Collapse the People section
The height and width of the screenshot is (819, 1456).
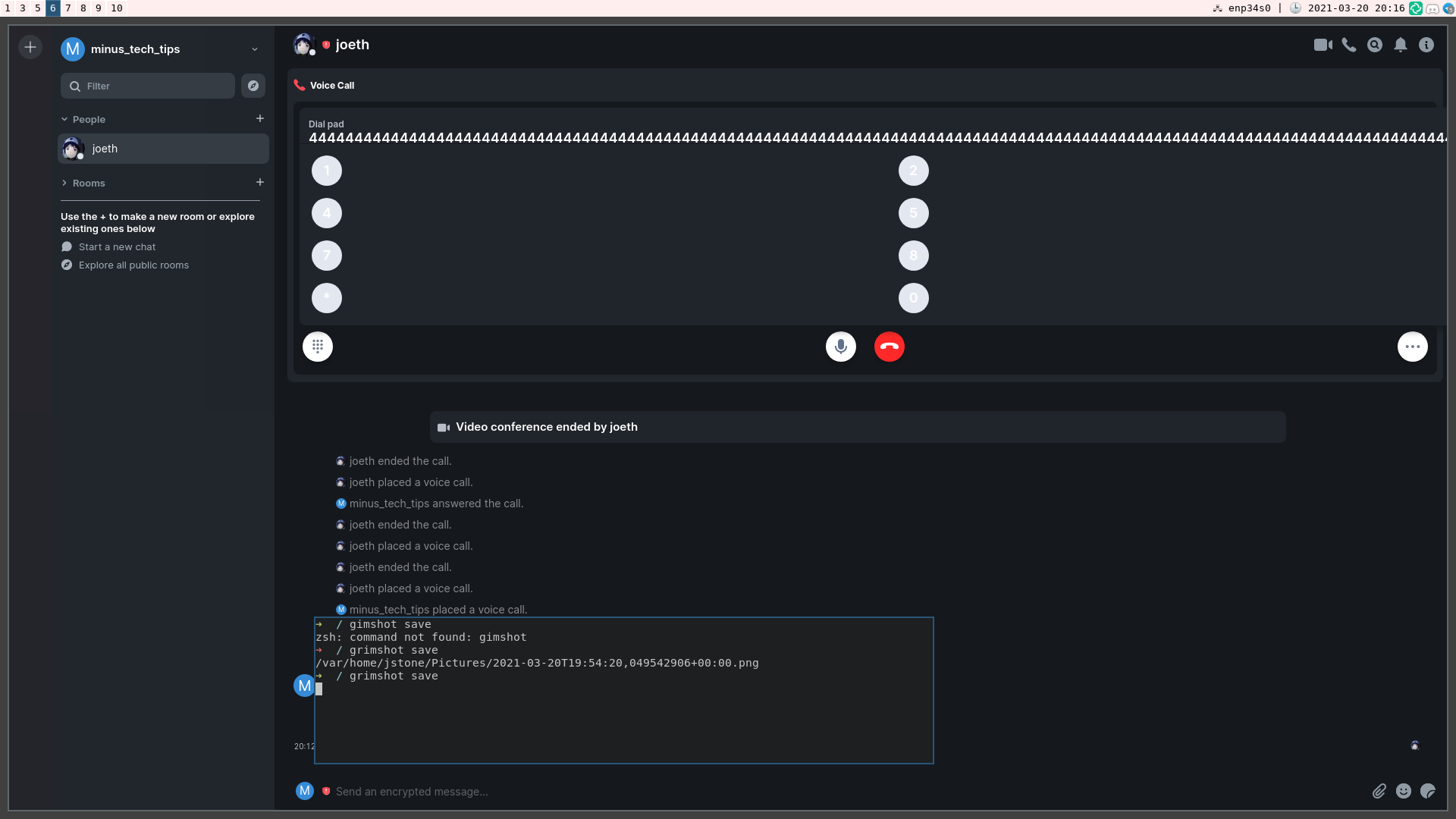[65, 119]
